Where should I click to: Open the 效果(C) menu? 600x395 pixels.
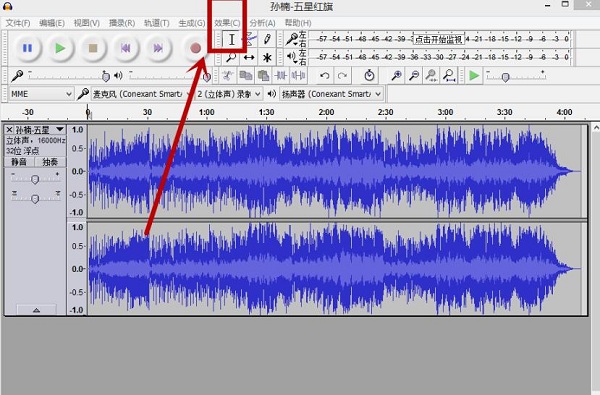[x=227, y=23]
